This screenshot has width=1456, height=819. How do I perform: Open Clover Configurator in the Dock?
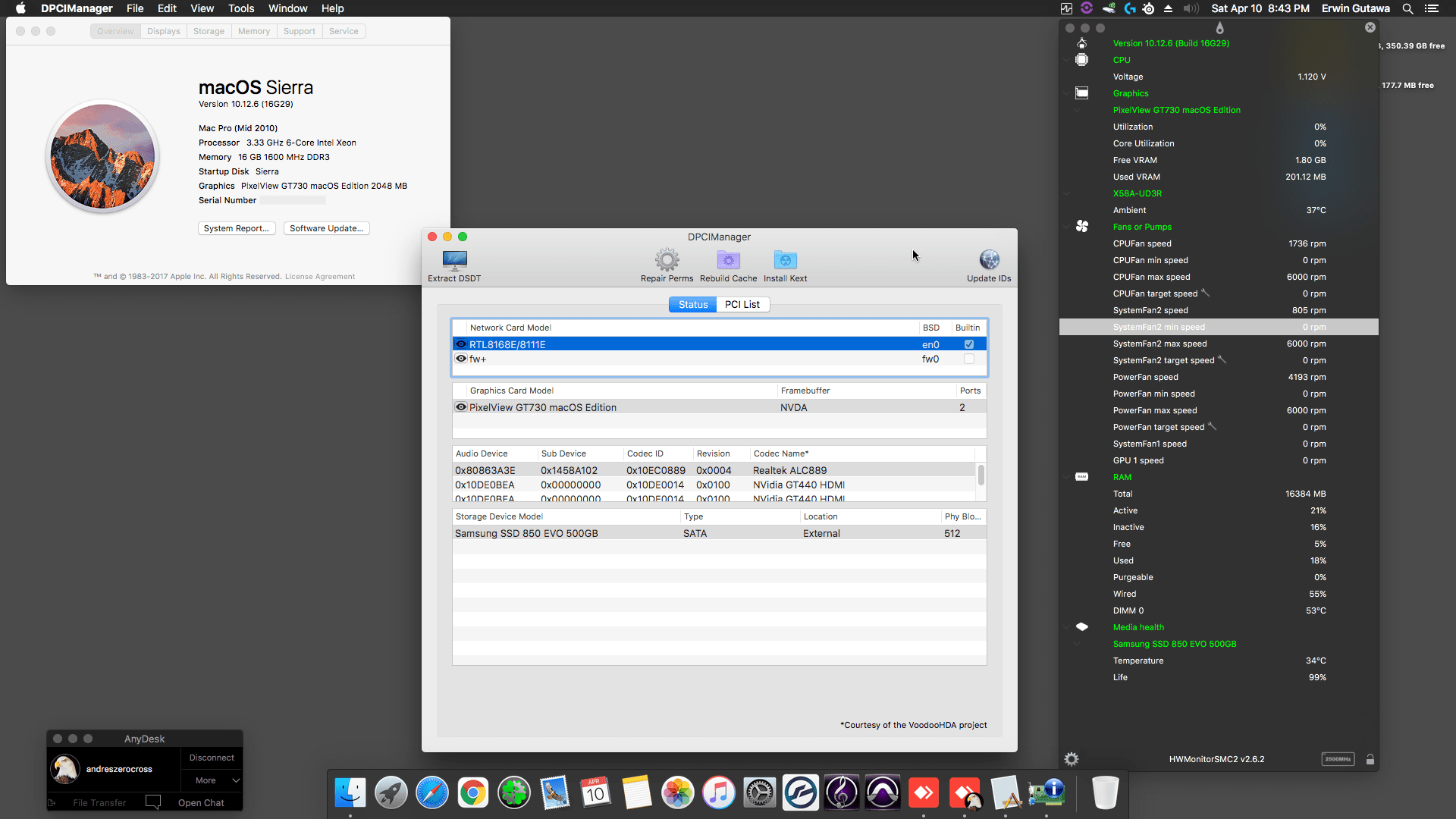tap(514, 793)
